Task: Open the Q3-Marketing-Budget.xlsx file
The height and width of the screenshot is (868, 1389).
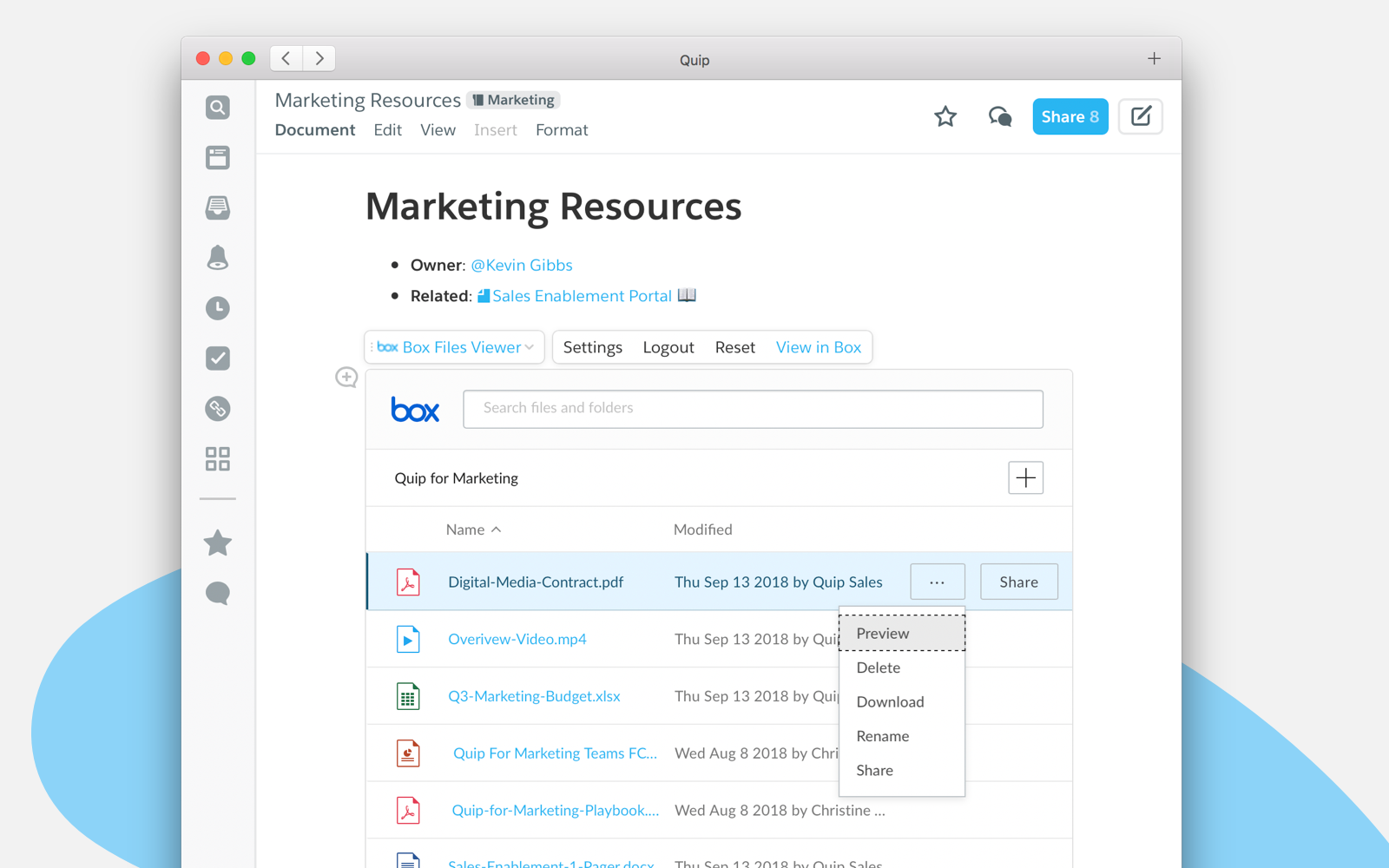Action: 534,696
